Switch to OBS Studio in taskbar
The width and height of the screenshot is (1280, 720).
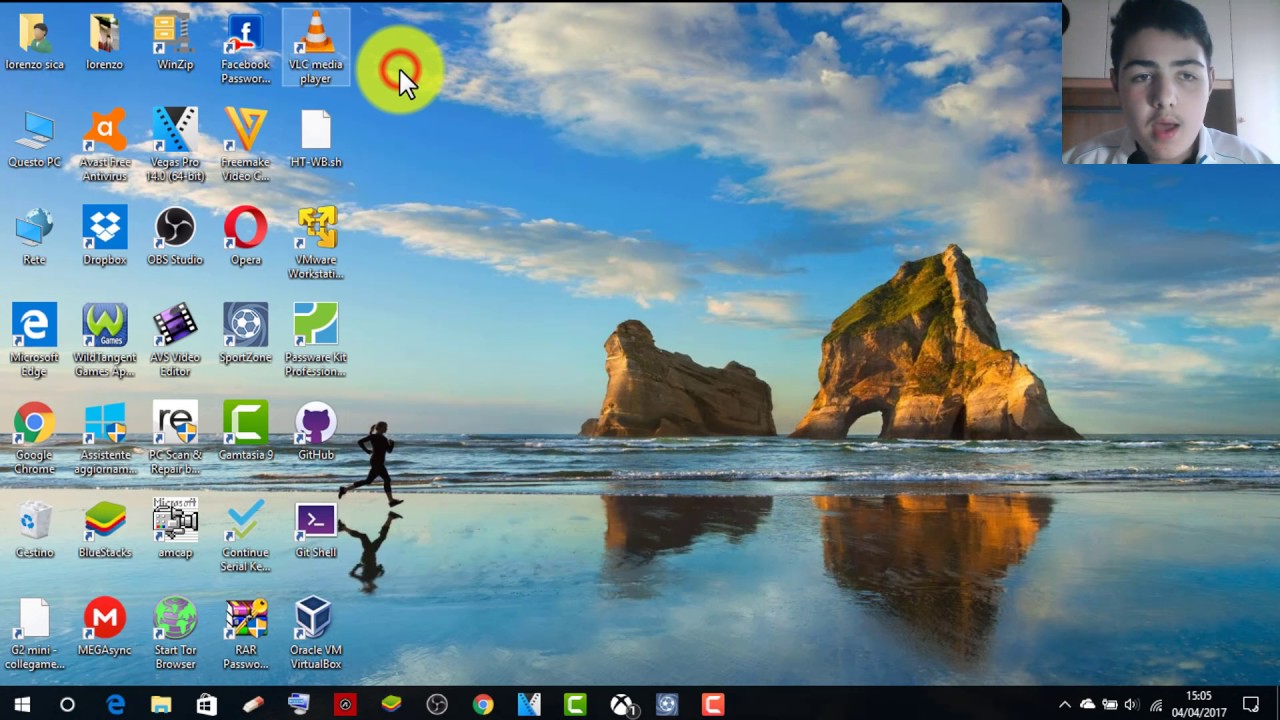(x=437, y=705)
